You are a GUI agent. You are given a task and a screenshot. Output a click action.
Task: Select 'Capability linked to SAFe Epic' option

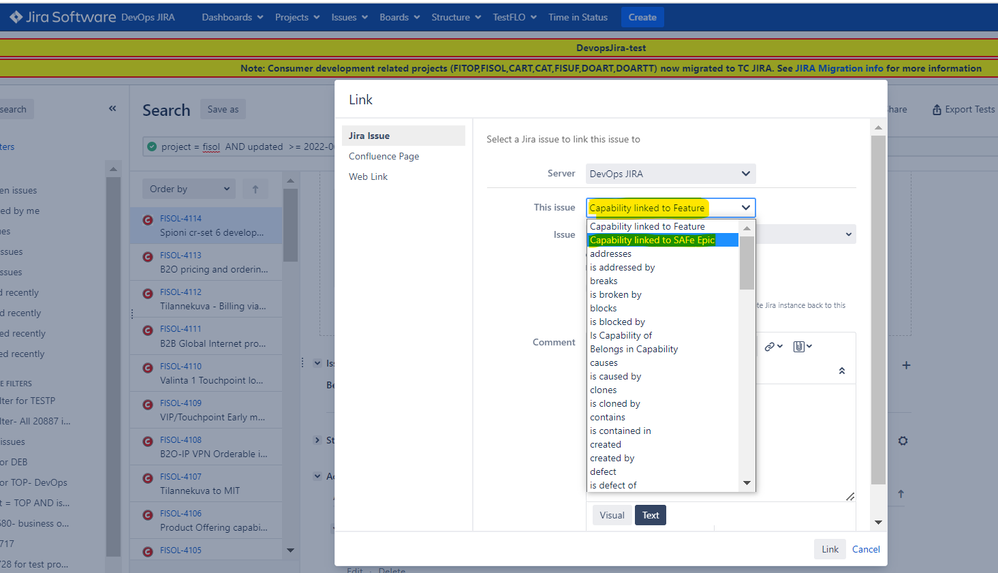click(x=662, y=240)
